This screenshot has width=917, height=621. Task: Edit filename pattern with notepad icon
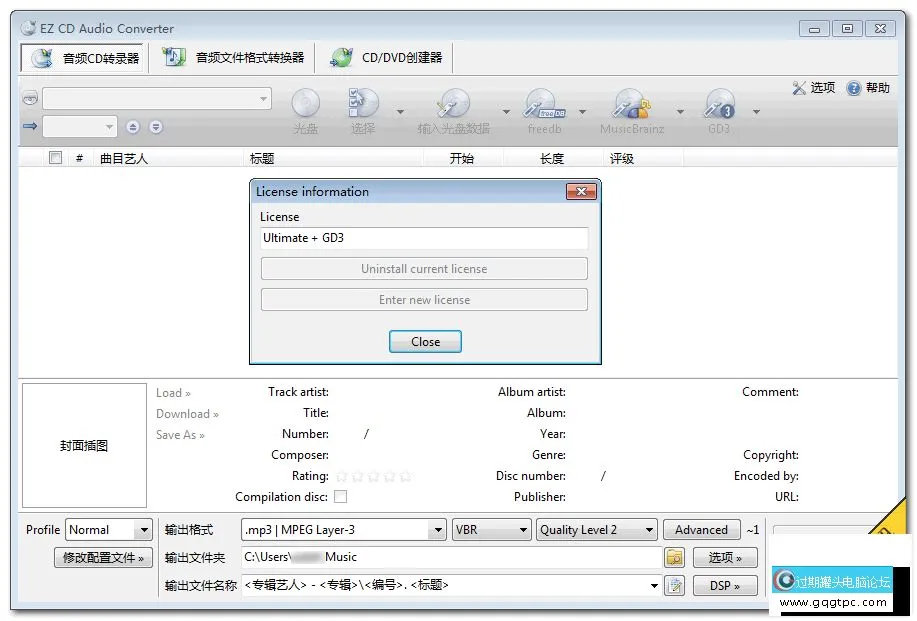[674, 586]
